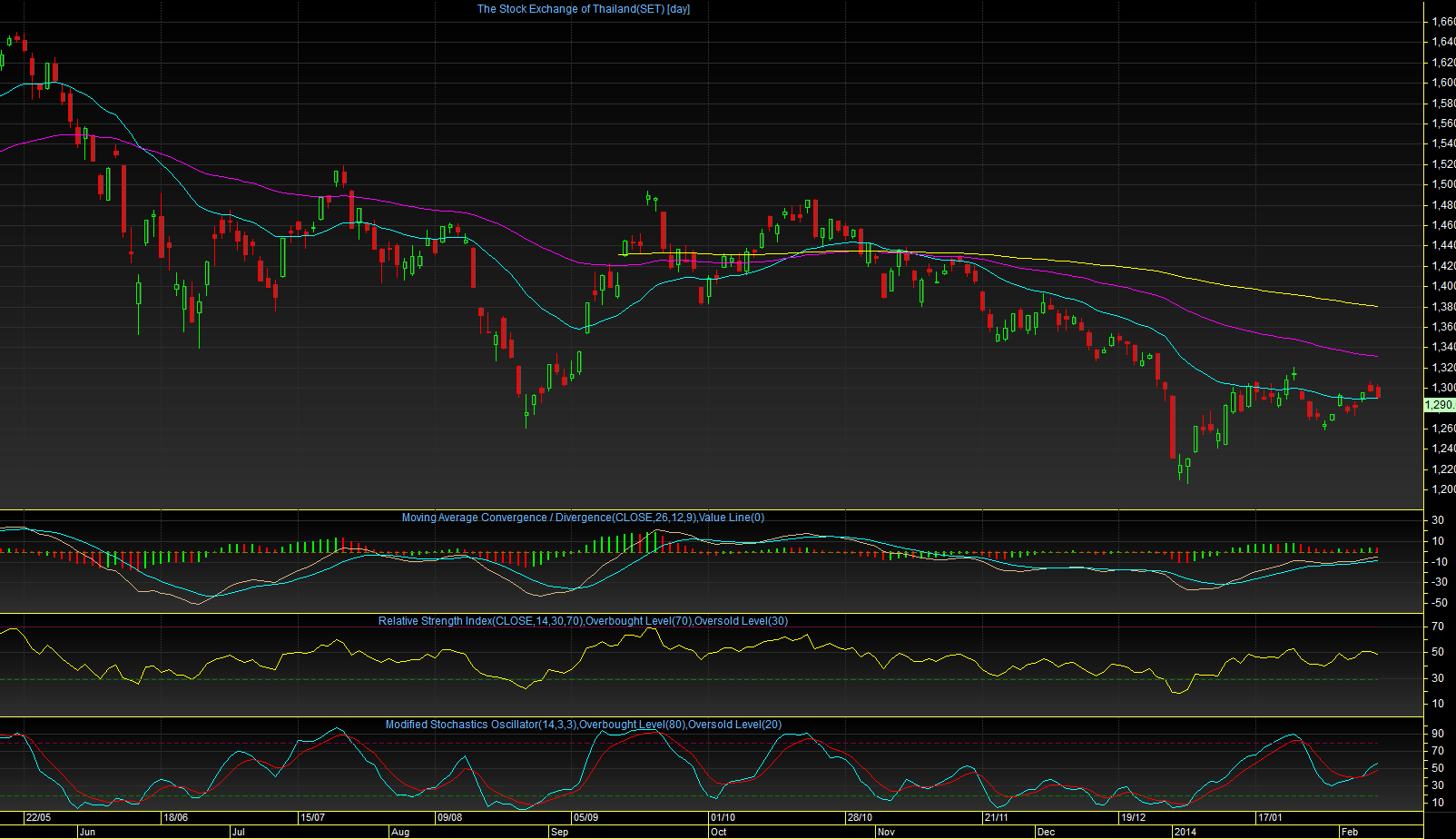Click the highlighted current price label 1,290
This screenshot has width=1456, height=839.
(1440, 405)
